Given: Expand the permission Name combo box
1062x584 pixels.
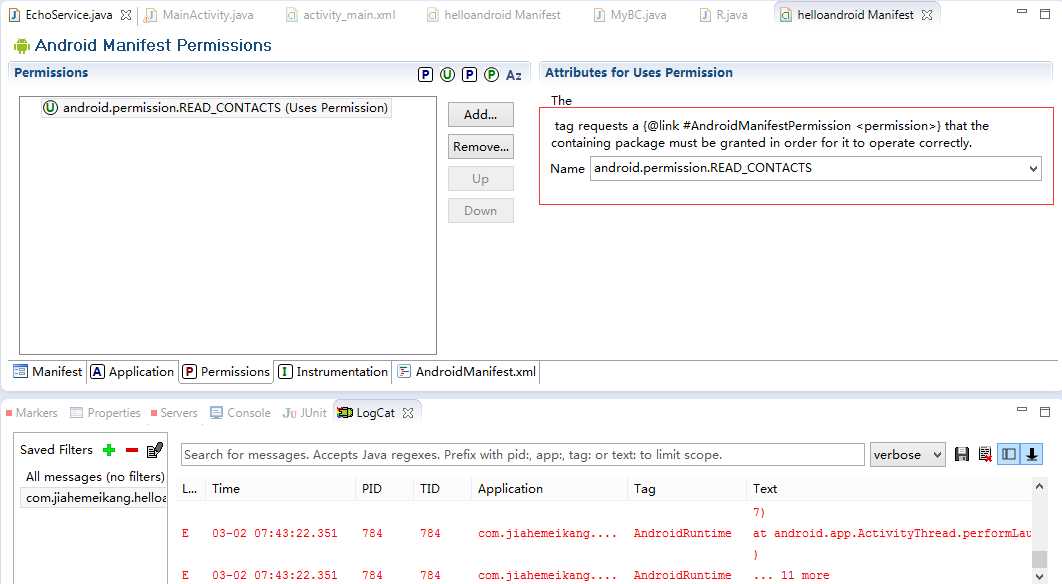Looking at the screenshot, I should click(x=1033, y=168).
